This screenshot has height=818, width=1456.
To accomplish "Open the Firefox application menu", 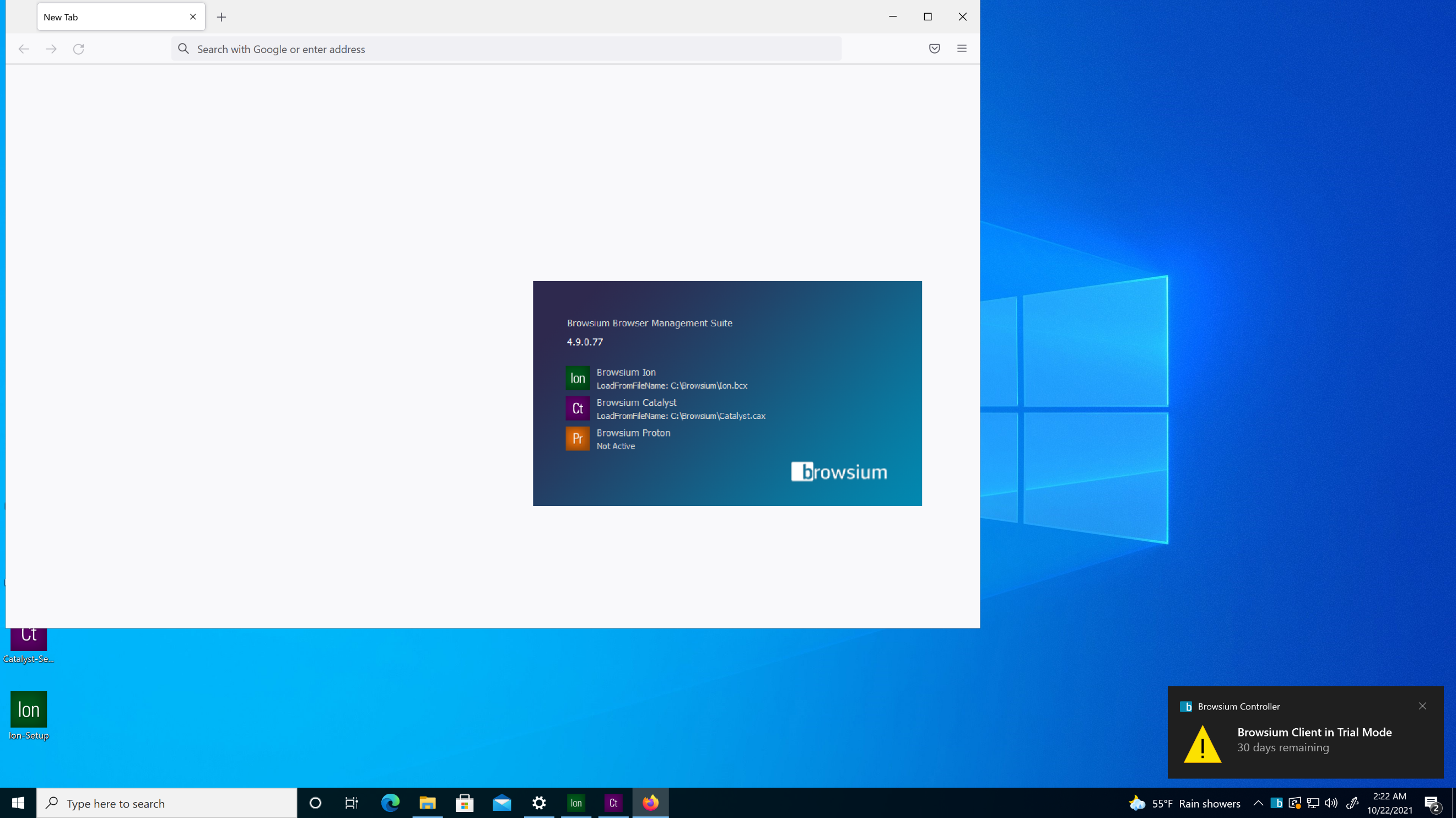I will pos(962,49).
